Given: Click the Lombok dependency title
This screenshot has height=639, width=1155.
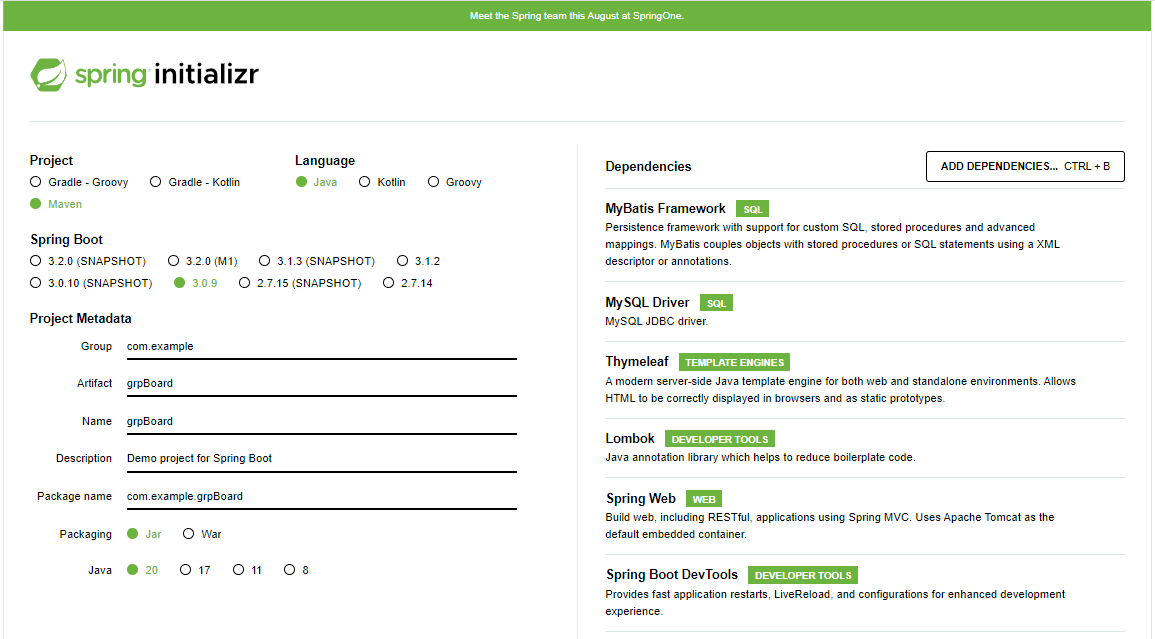Looking at the screenshot, I should (630, 439).
